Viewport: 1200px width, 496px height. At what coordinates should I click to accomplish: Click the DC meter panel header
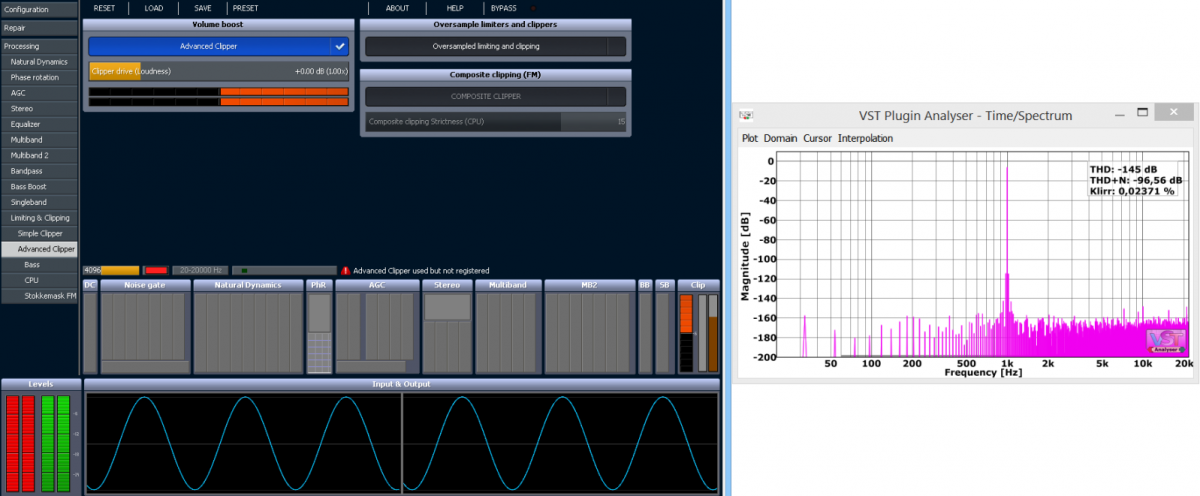click(x=90, y=285)
